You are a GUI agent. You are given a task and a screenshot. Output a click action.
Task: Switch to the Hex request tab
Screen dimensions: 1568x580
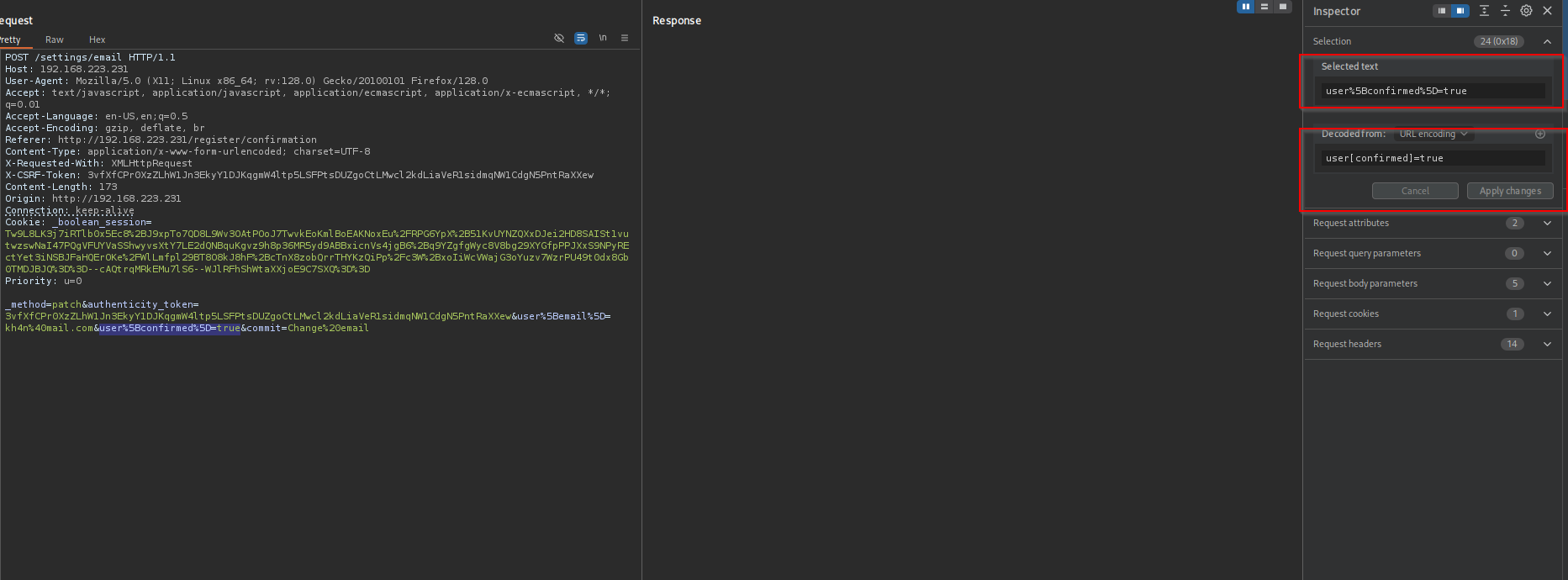(98, 40)
